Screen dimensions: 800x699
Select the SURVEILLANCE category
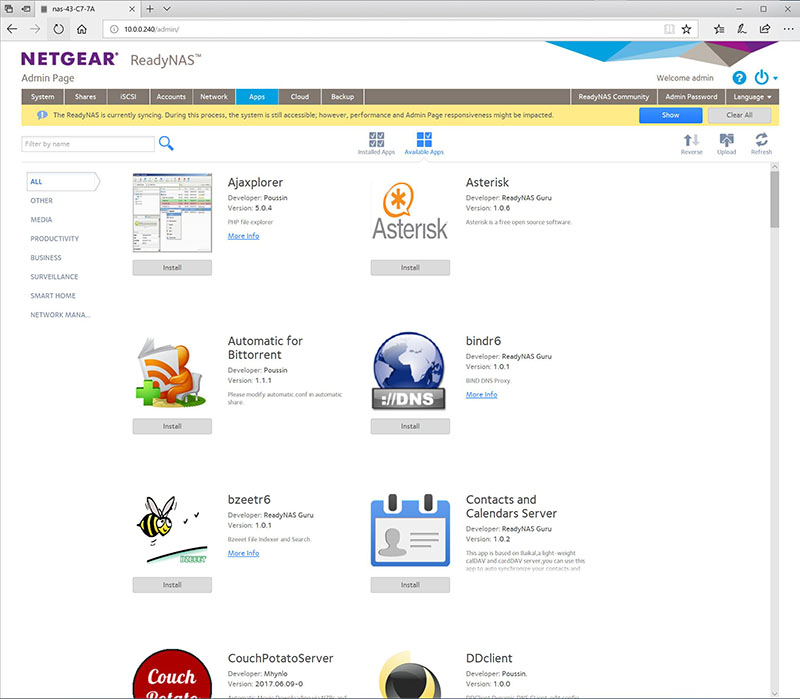[x=54, y=277]
